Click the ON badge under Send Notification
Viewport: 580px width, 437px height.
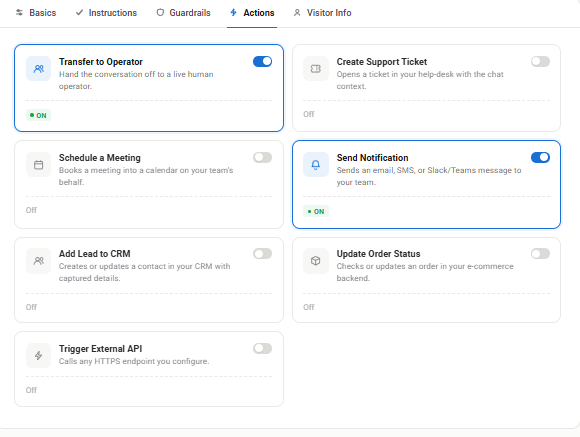pyautogui.click(x=316, y=212)
